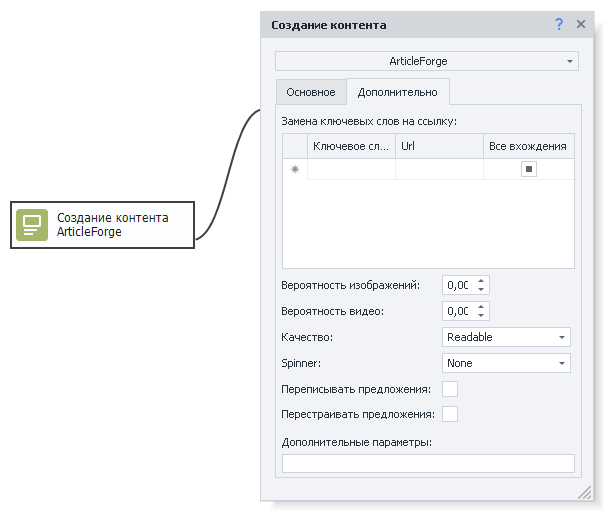Click the empty Url cell in the table
This screenshot has width=612, height=520.
click(x=439, y=169)
